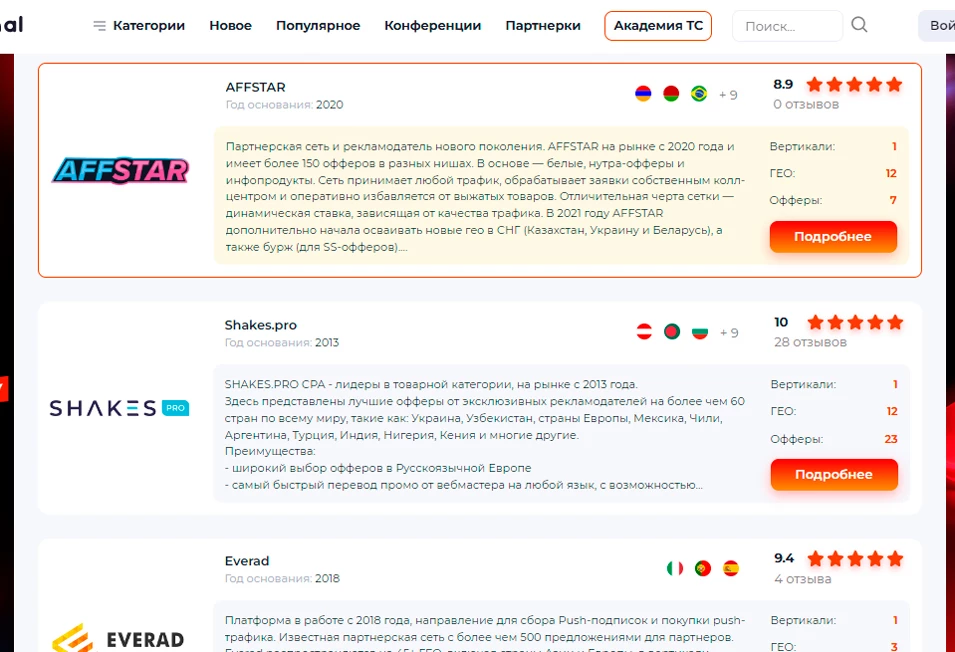Viewport: 955px width, 652px height.
Task: Click '4 отзыва' under Everad rating
Action: (802, 578)
